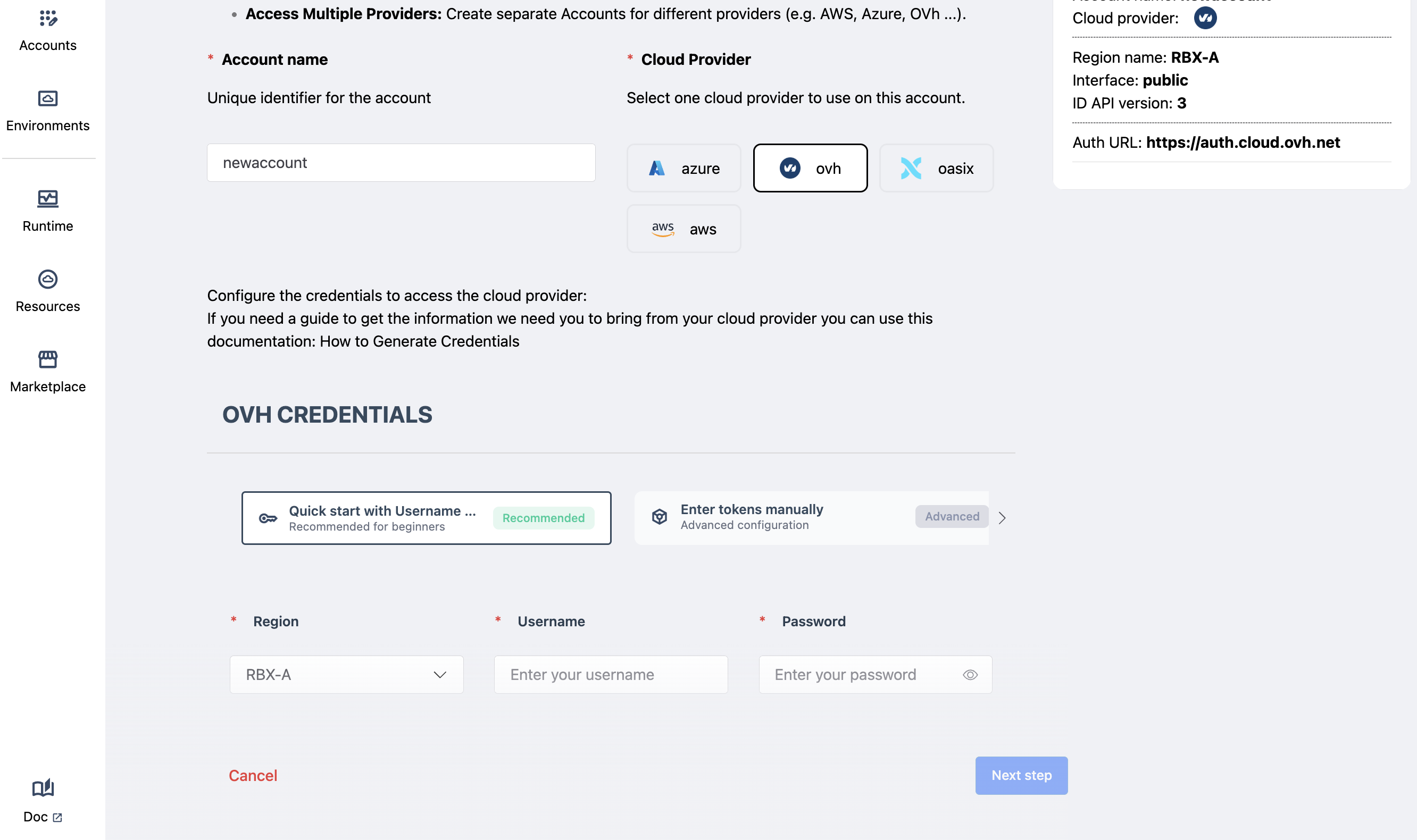This screenshot has height=840, width=1417.
Task: Toggle password visibility eye icon
Action: click(x=970, y=675)
